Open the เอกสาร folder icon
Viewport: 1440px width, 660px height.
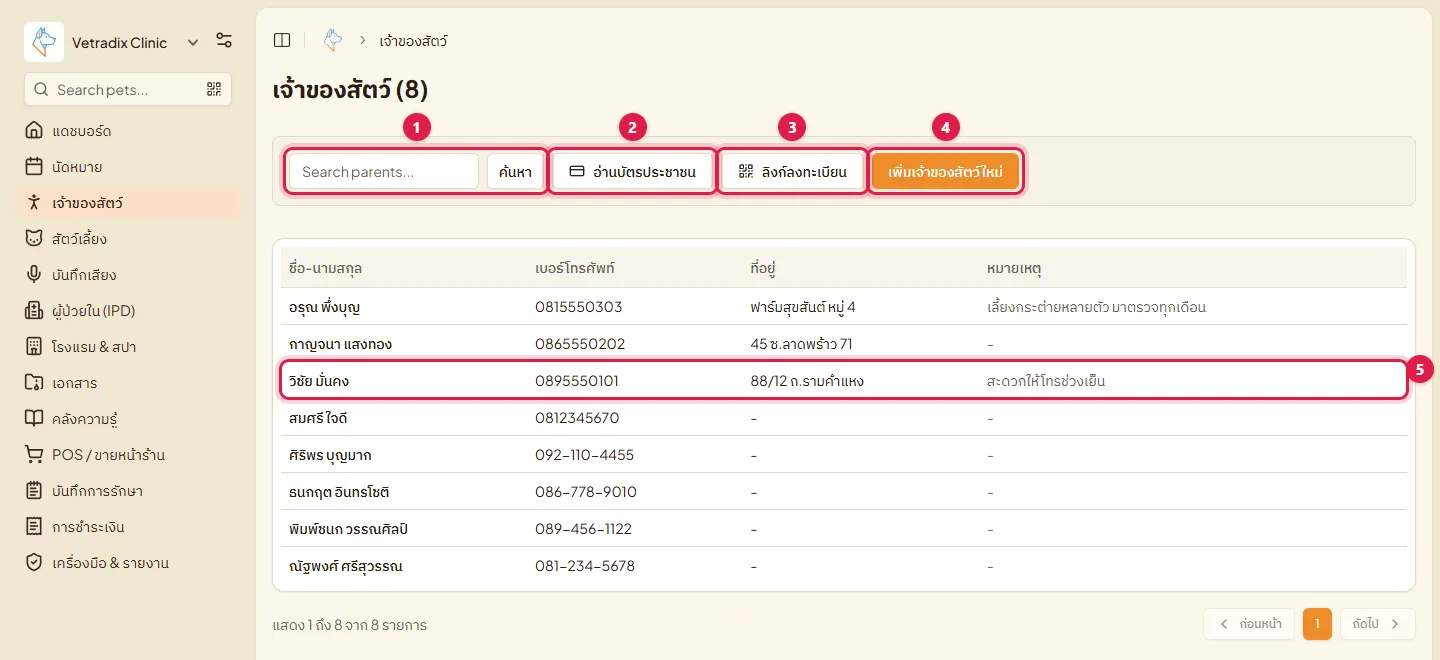(x=34, y=383)
